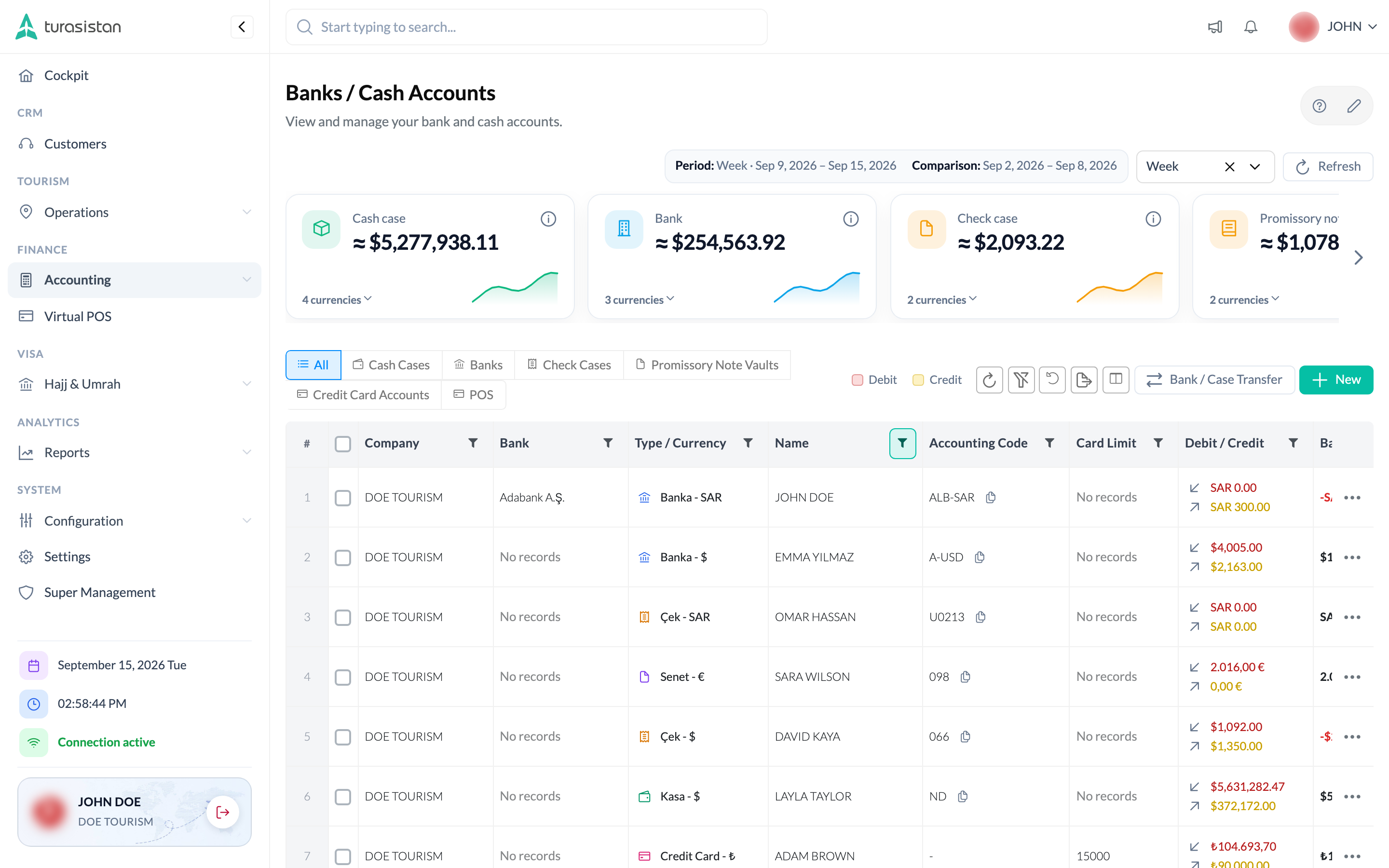Screen dimensions: 1389x868
Task: Show info for Cash case card
Action: (x=548, y=219)
